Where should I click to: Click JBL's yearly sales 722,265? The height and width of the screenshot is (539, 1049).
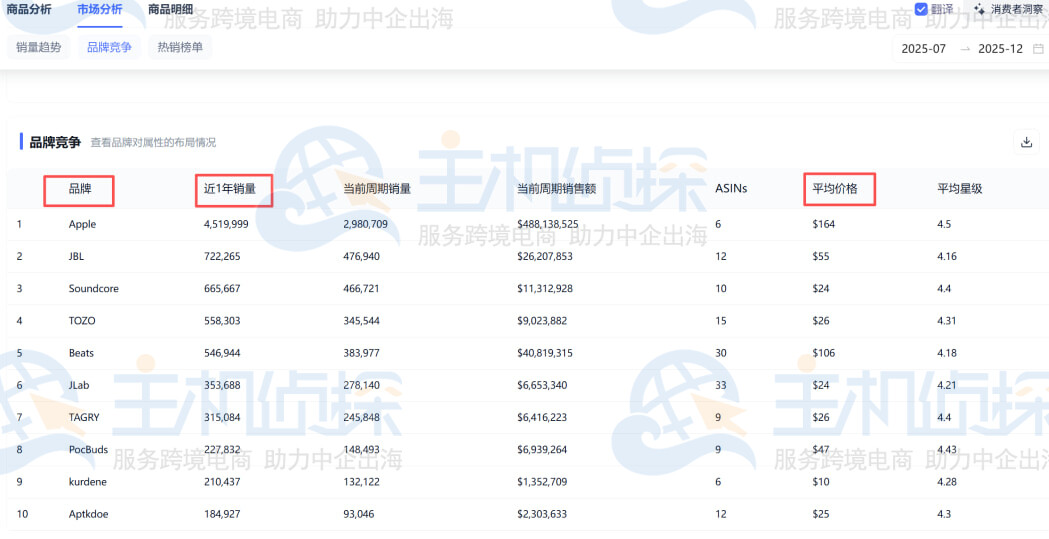point(222,257)
